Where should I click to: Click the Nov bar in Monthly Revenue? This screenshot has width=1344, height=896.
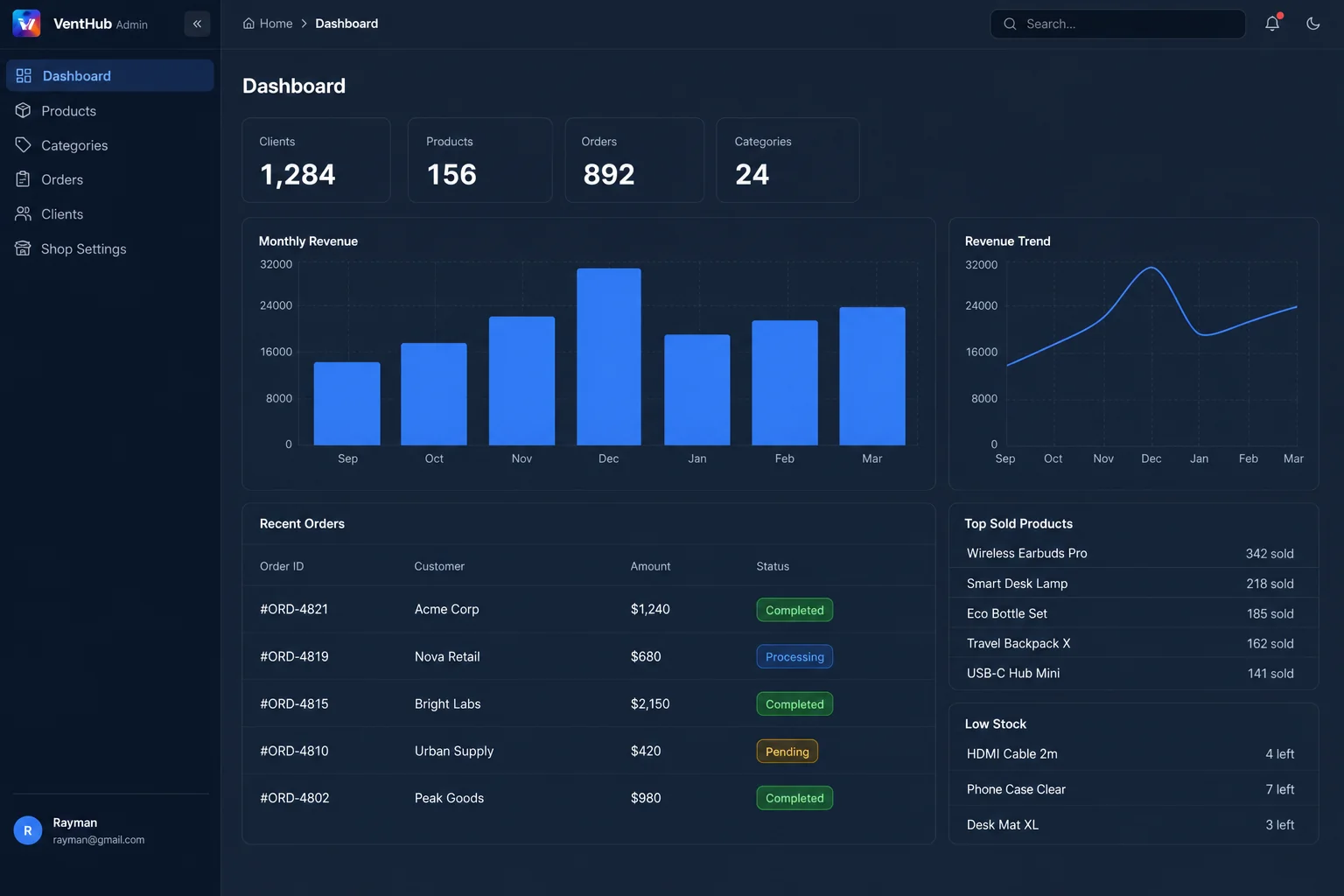[521, 381]
